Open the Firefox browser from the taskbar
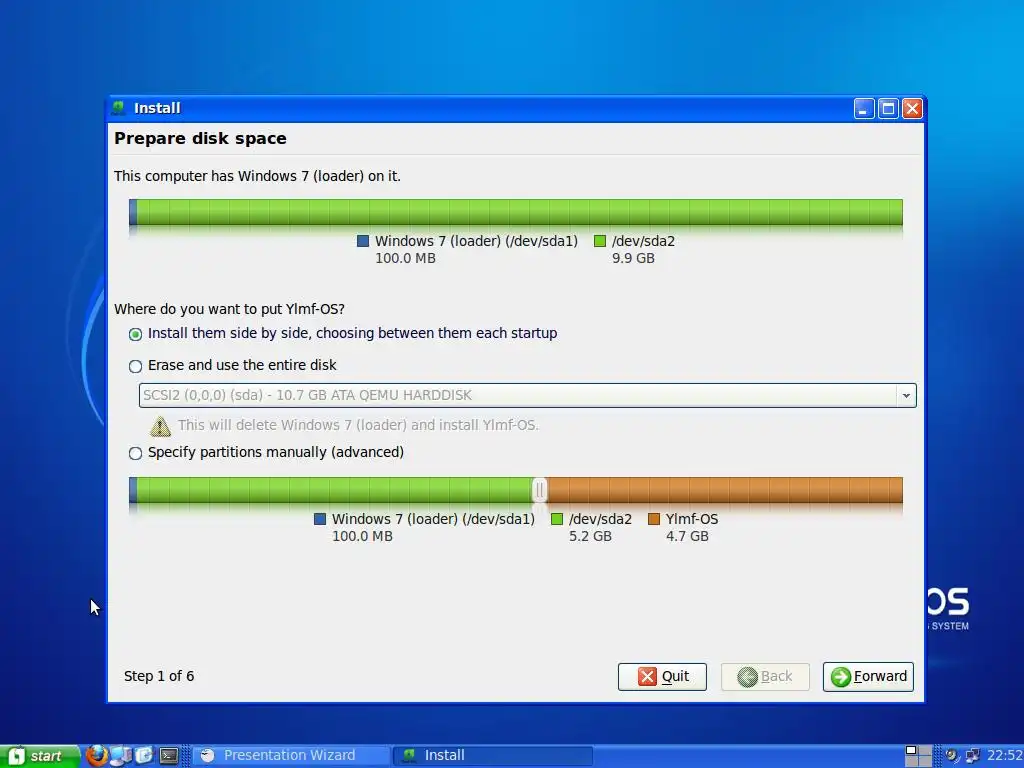The width and height of the screenshot is (1024, 768). [97, 756]
